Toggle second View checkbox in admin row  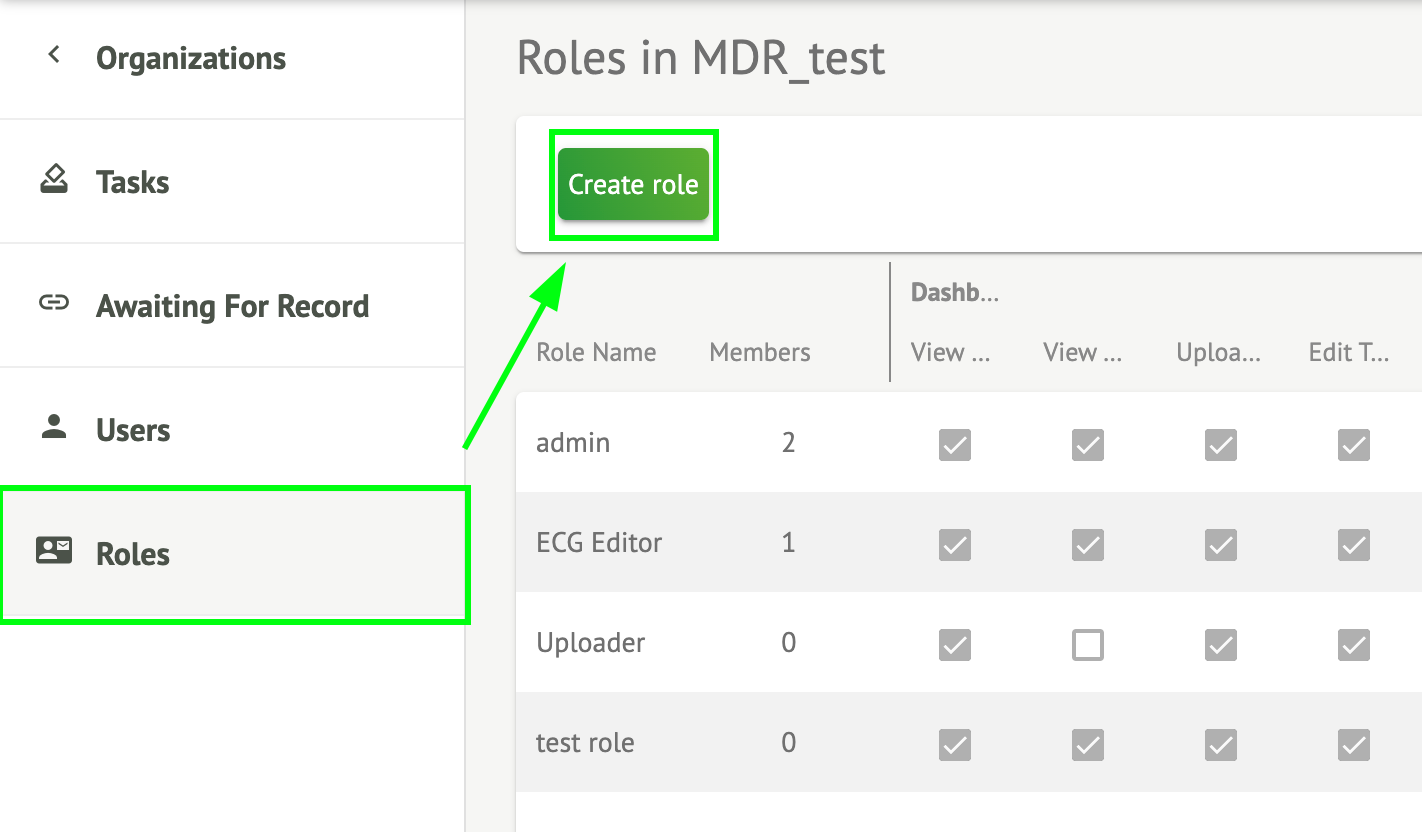(1088, 445)
